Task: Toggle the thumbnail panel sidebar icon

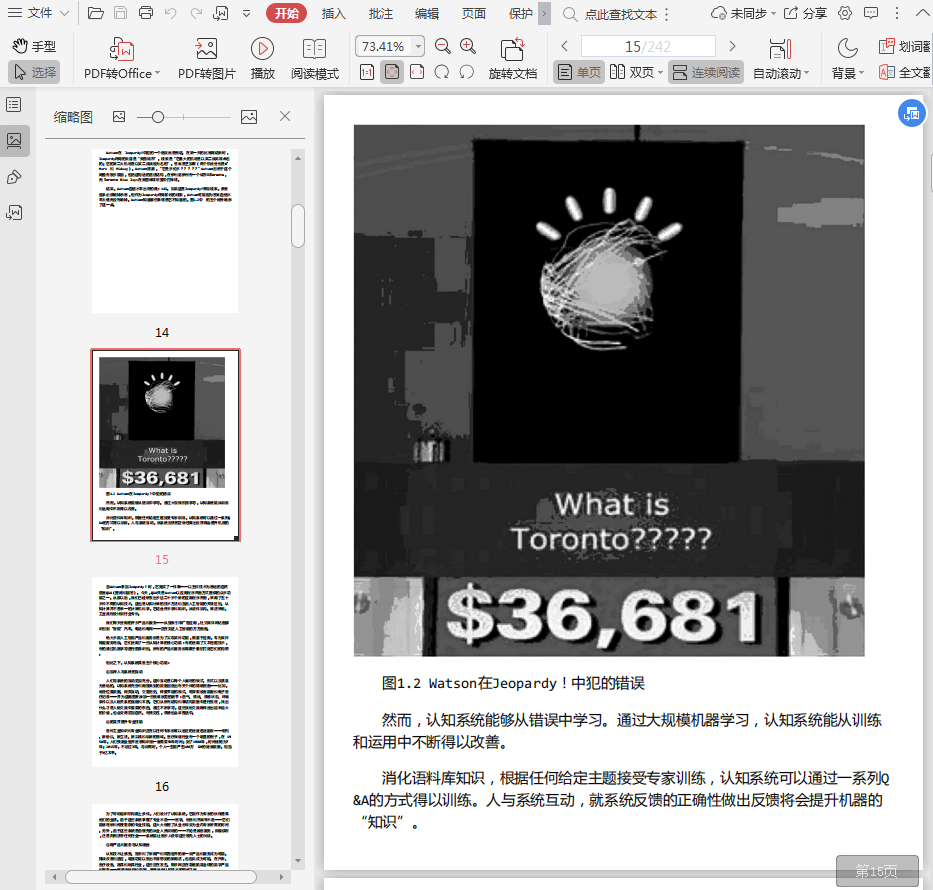Action: [14, 140]
